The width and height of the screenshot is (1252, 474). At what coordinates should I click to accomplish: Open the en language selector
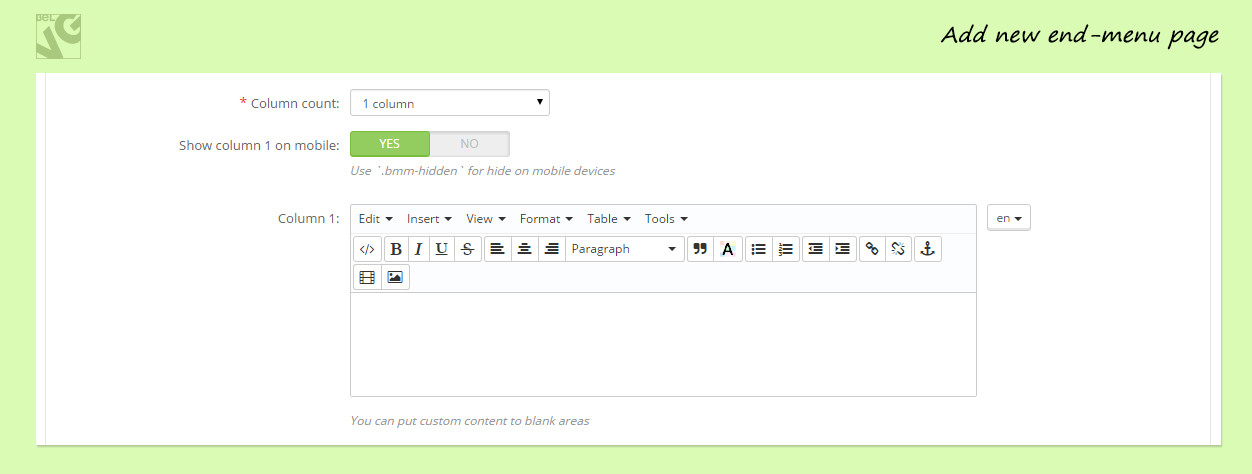pyautogui.click(x=1008, y=218)
